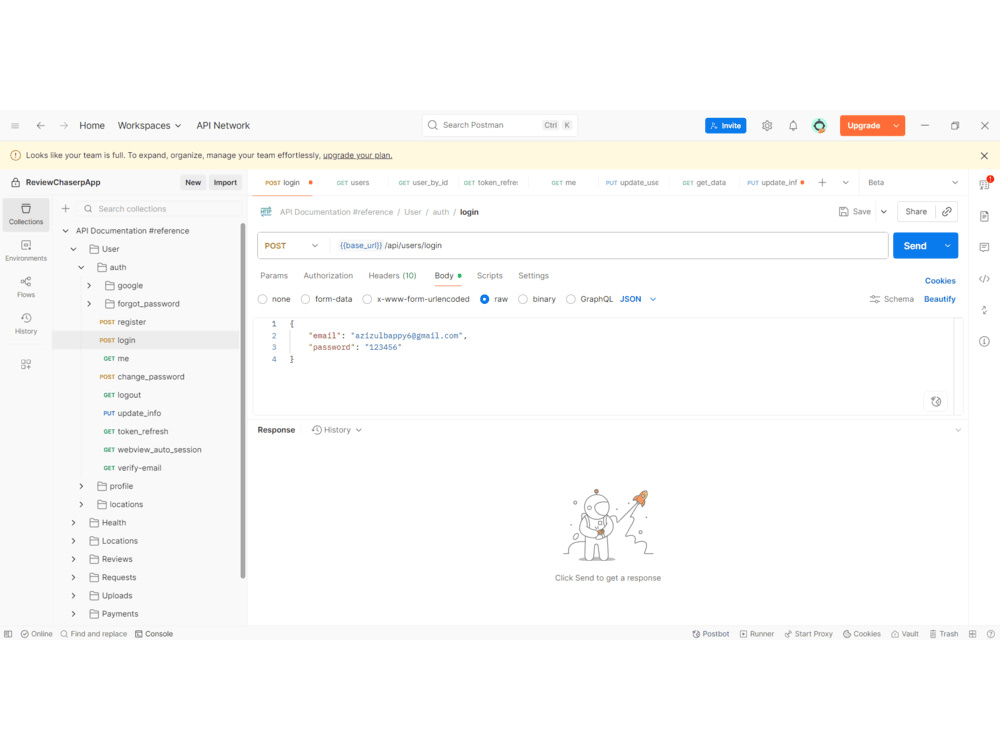Image resolution: width=1000 pixels, height=750 pixels.
Task: Click the Import button
Action: tap(225, 182)
